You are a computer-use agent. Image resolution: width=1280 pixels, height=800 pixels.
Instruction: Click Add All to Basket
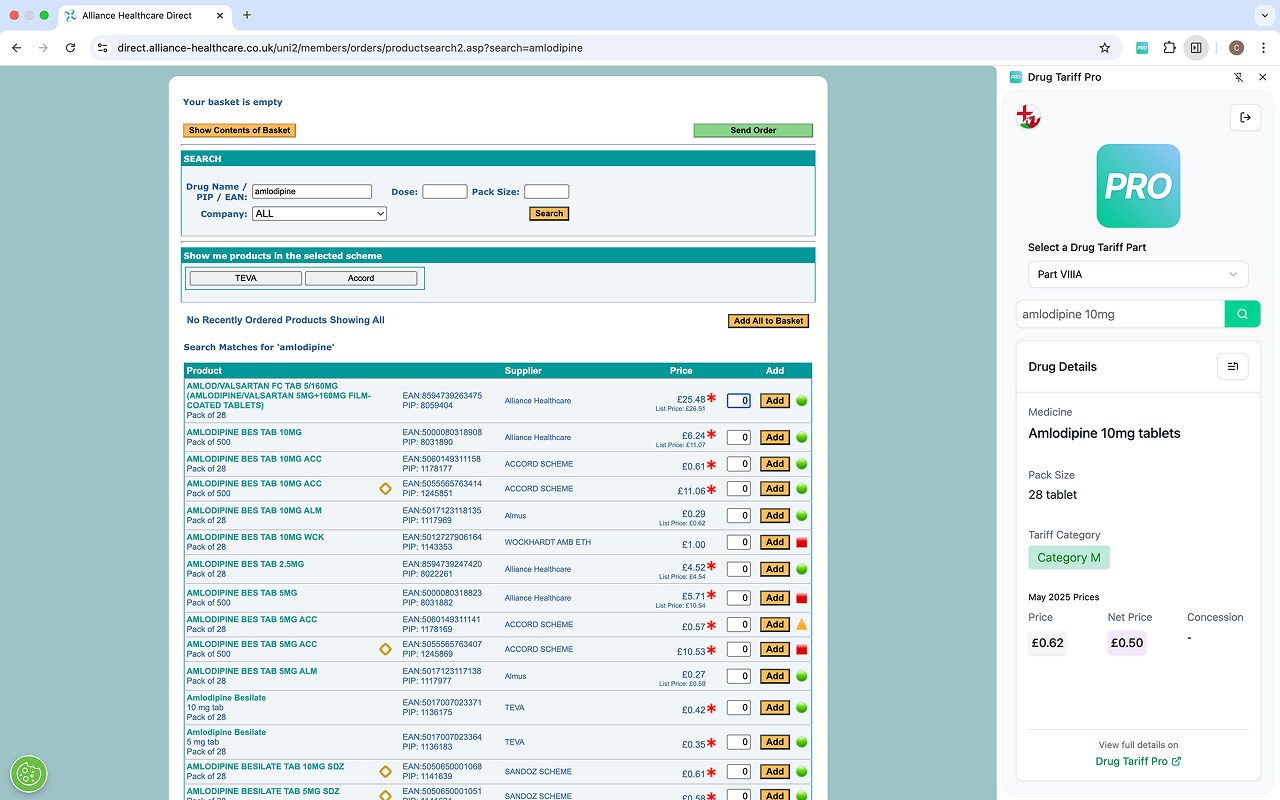(768, 321)
